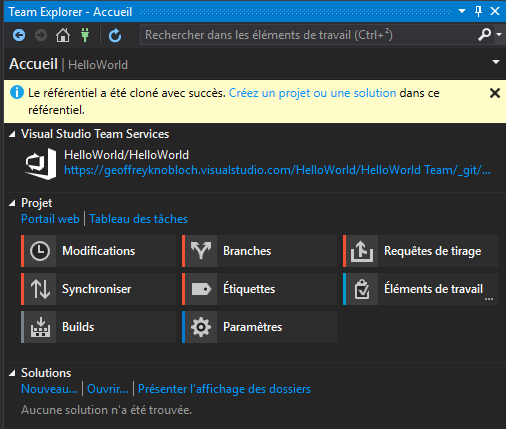Dismiss the cloned repository notification

[x=495, y=93]
